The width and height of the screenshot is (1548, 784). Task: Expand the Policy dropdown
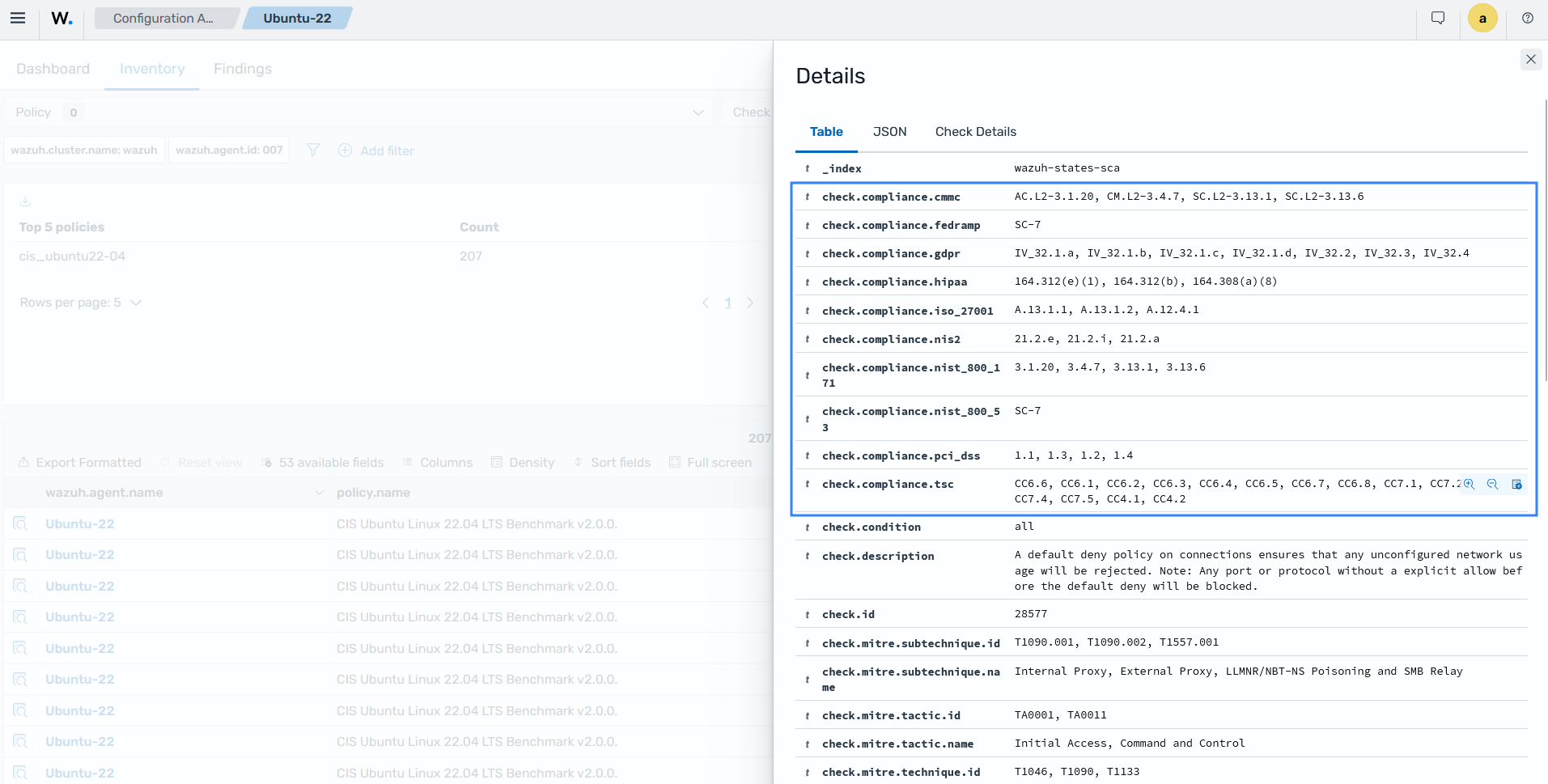[359, 112]
